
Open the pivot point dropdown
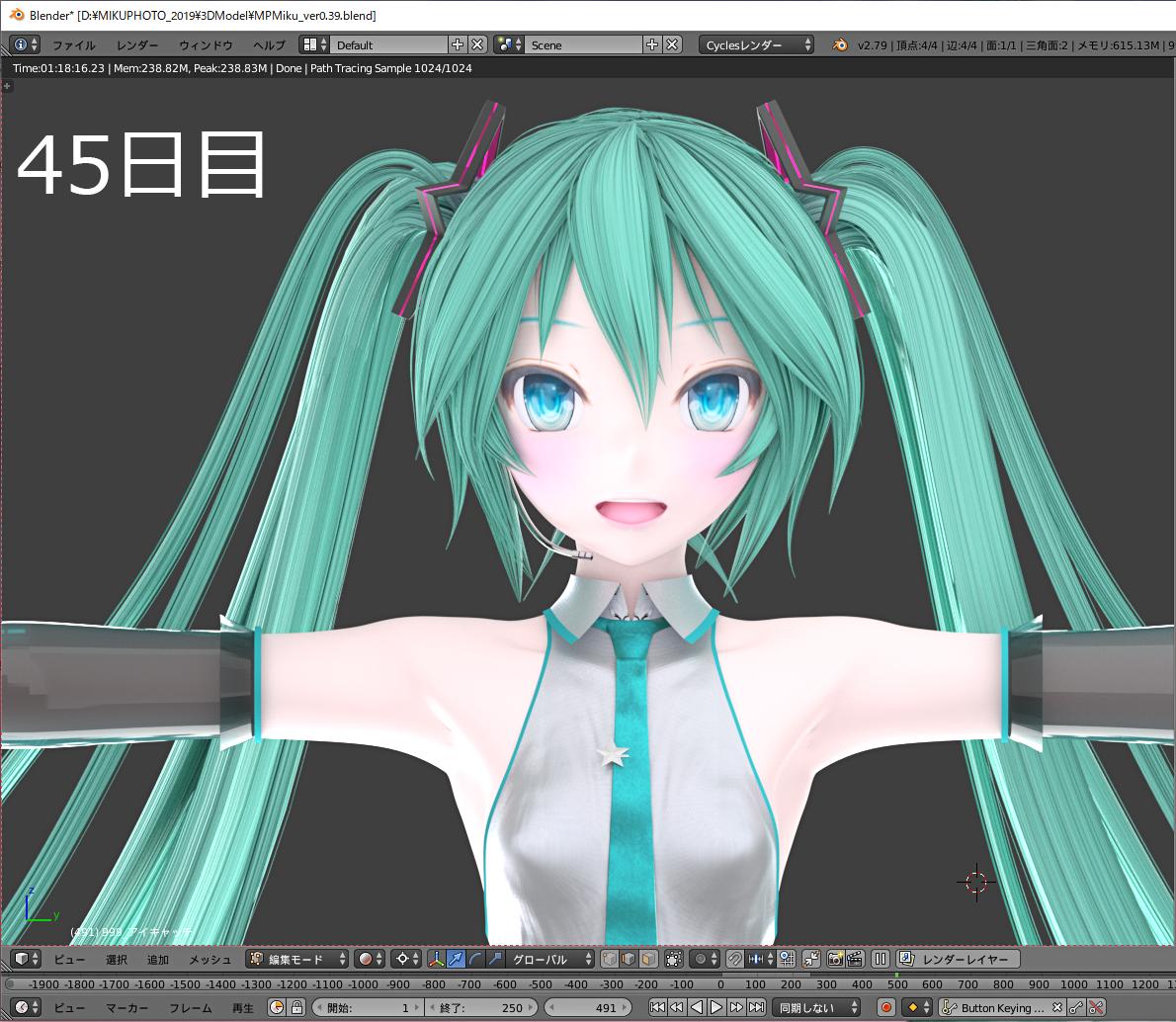pyautogui.click(x=406, y=959)
